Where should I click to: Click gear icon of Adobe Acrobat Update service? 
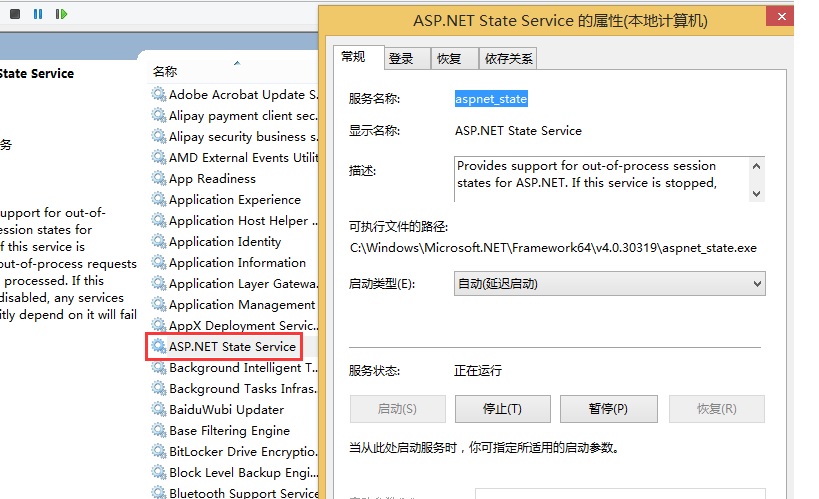(x=159, y=95)
